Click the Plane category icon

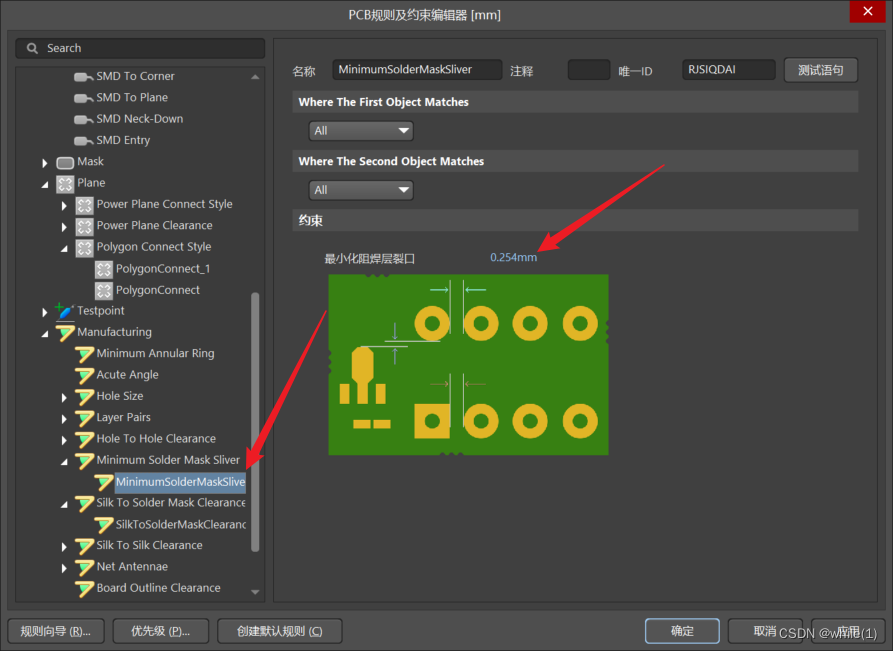(65, 183)
